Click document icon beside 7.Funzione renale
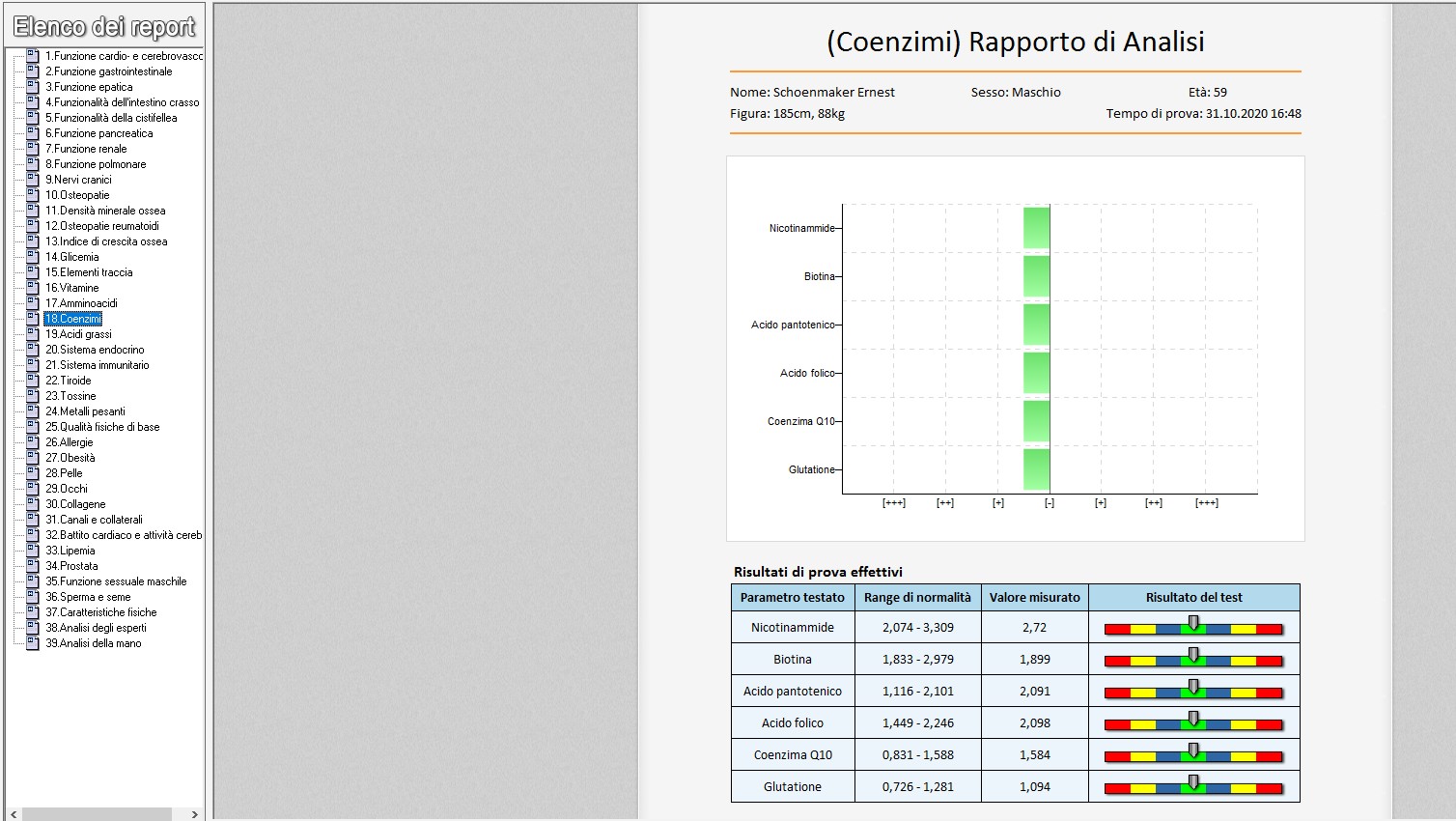Viewport: 1456px width, 821px height. click(x=33, y=149)
